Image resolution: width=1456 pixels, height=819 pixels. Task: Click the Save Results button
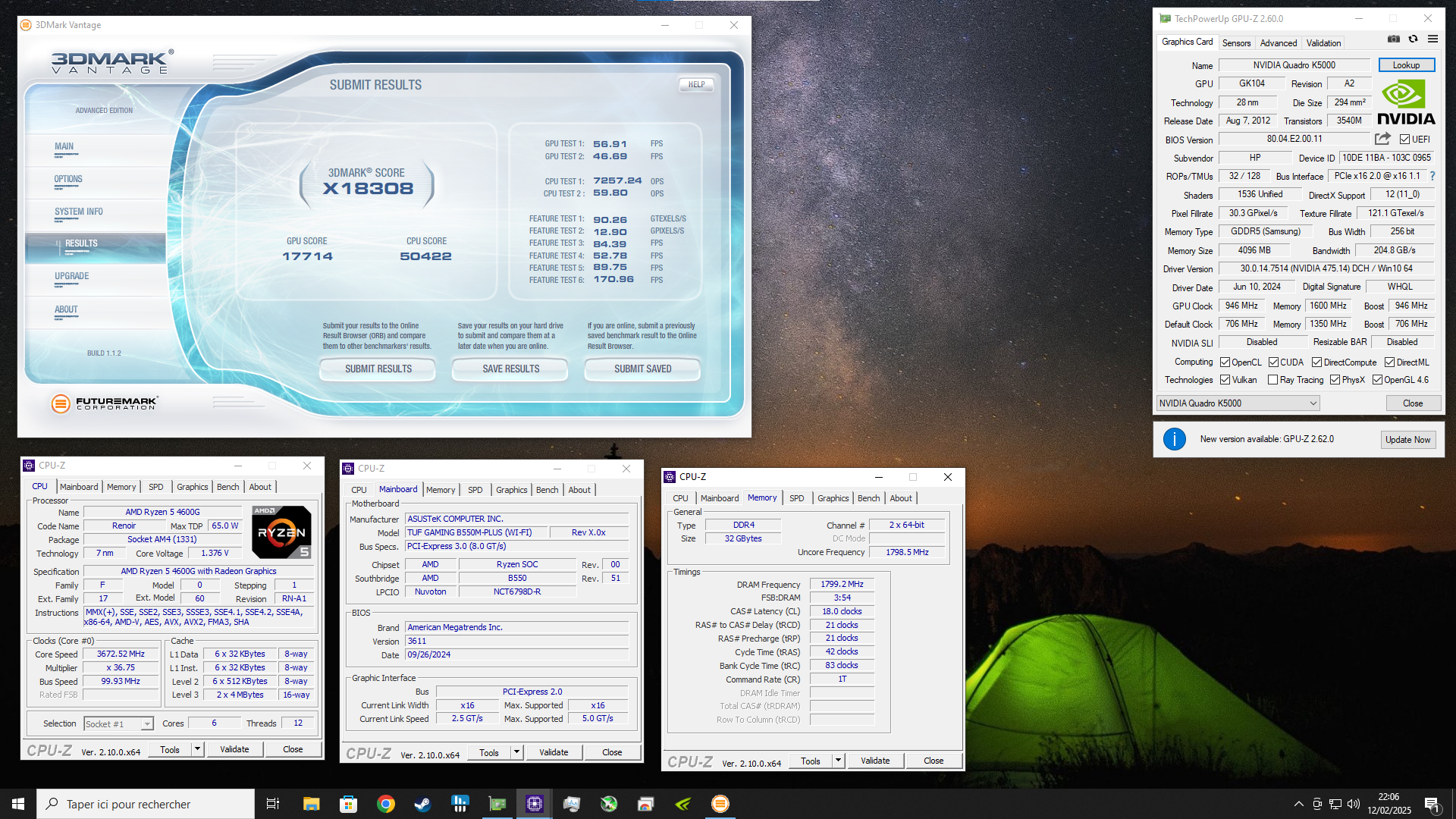510,369
